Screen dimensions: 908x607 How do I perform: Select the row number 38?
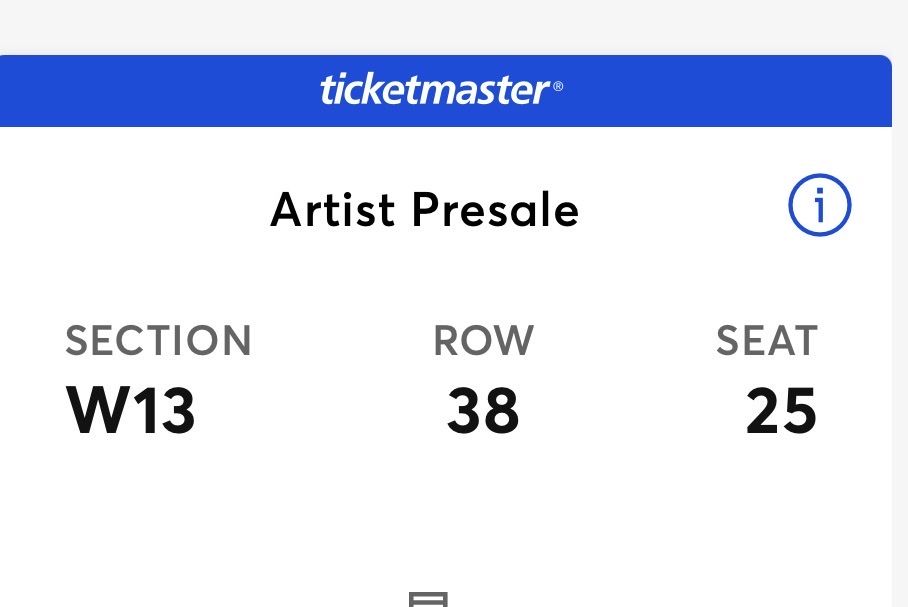(483, 410)
